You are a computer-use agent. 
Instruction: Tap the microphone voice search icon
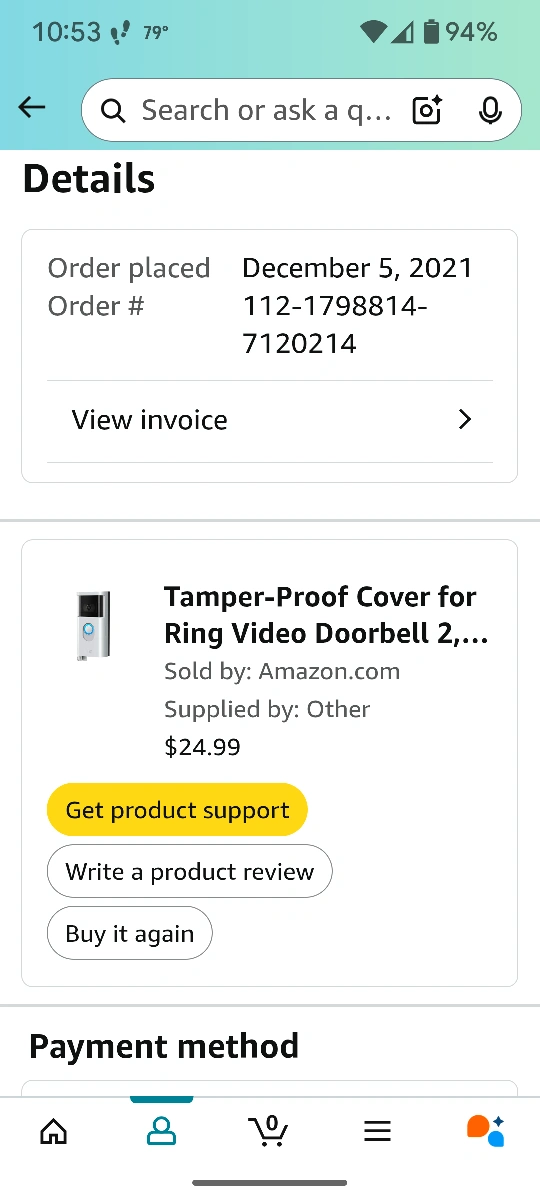click(490, 110)
